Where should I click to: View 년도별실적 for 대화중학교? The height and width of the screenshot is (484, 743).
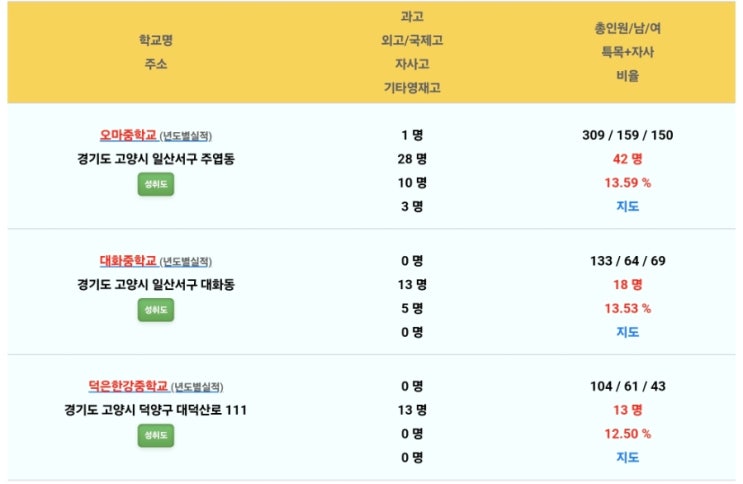point(186,262)
